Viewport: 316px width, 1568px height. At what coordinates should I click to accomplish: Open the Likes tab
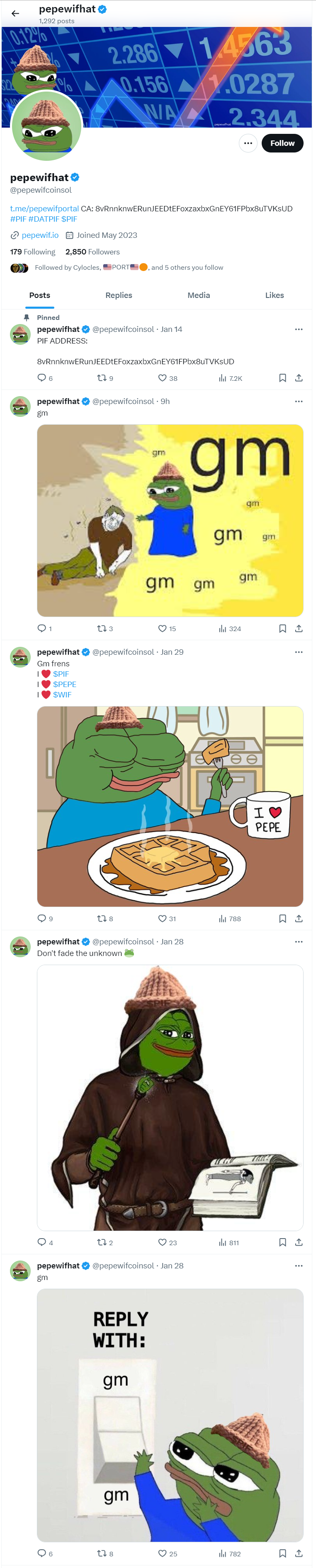274,295
